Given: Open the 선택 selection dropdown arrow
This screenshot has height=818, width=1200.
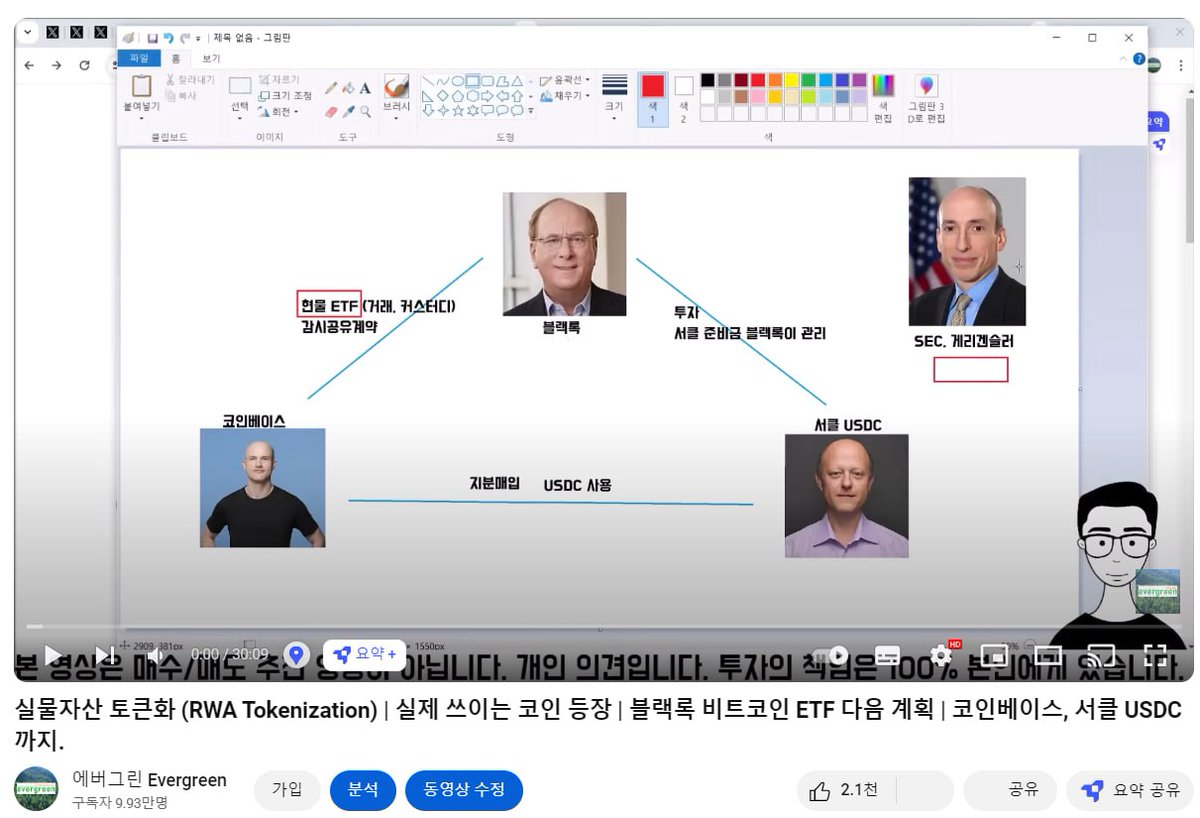Looking at the screenshot, I should (x=240, y=118).
